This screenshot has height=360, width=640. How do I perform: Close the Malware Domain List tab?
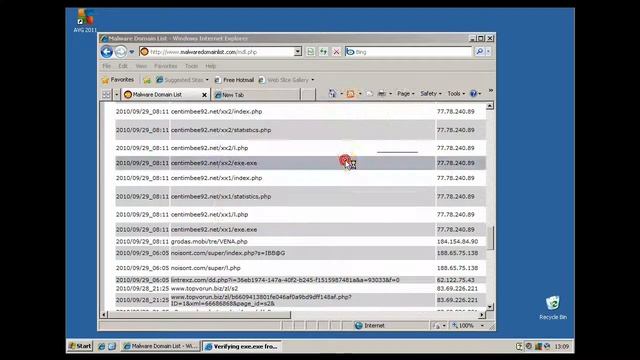click(x=204, y=95)
